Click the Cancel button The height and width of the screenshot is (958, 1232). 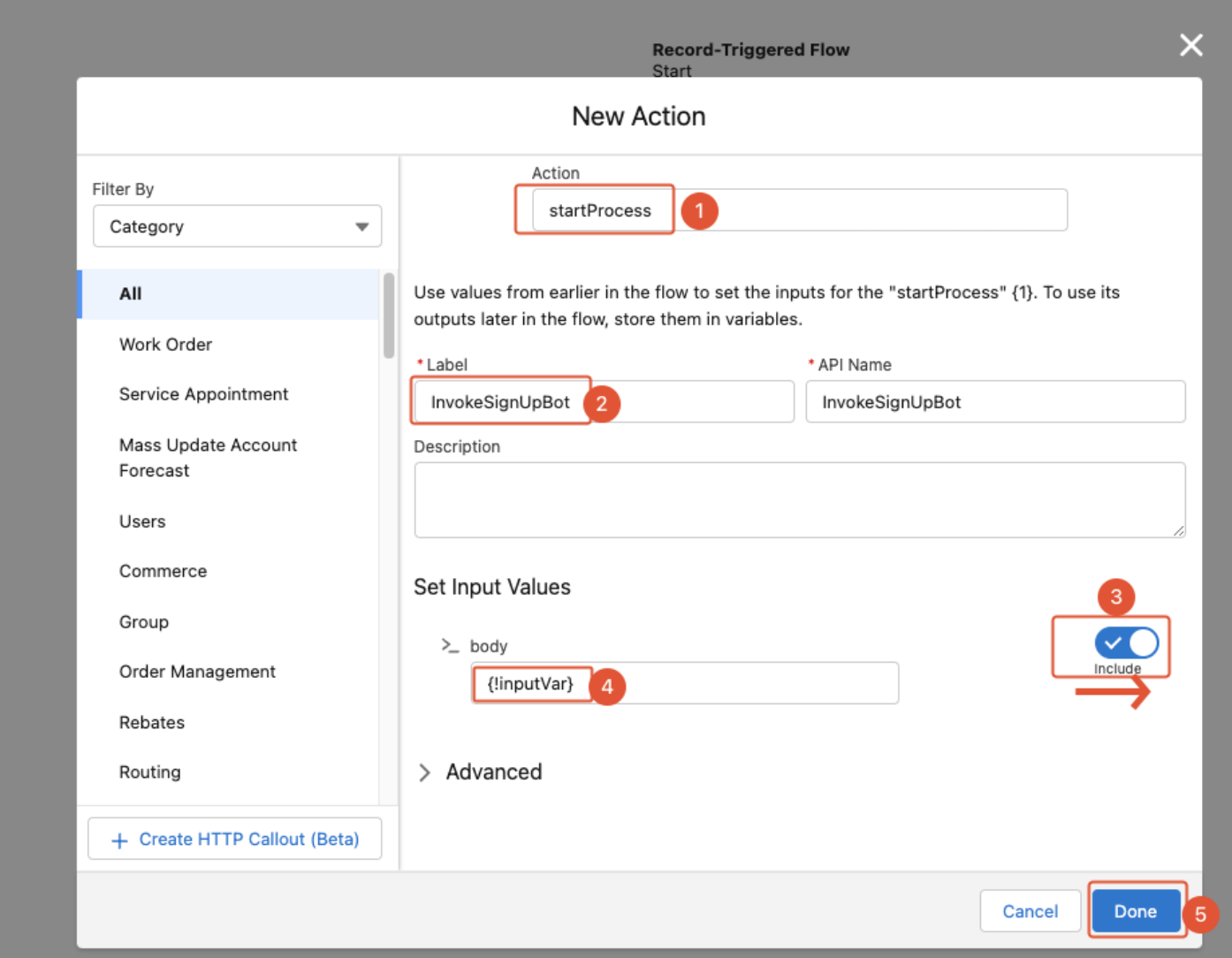coord(1030,911)
